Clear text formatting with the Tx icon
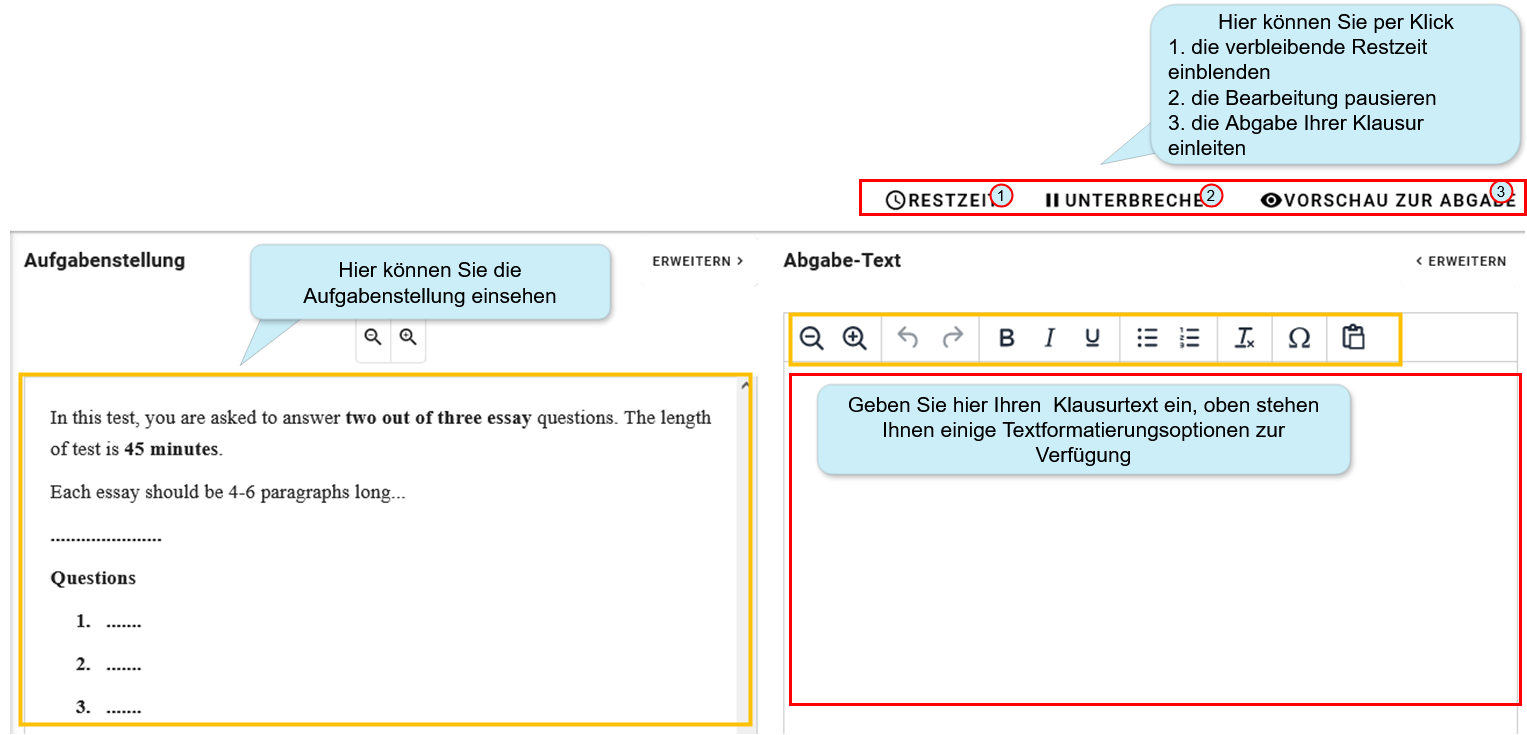1527x735 pixels. point(1244,338)
